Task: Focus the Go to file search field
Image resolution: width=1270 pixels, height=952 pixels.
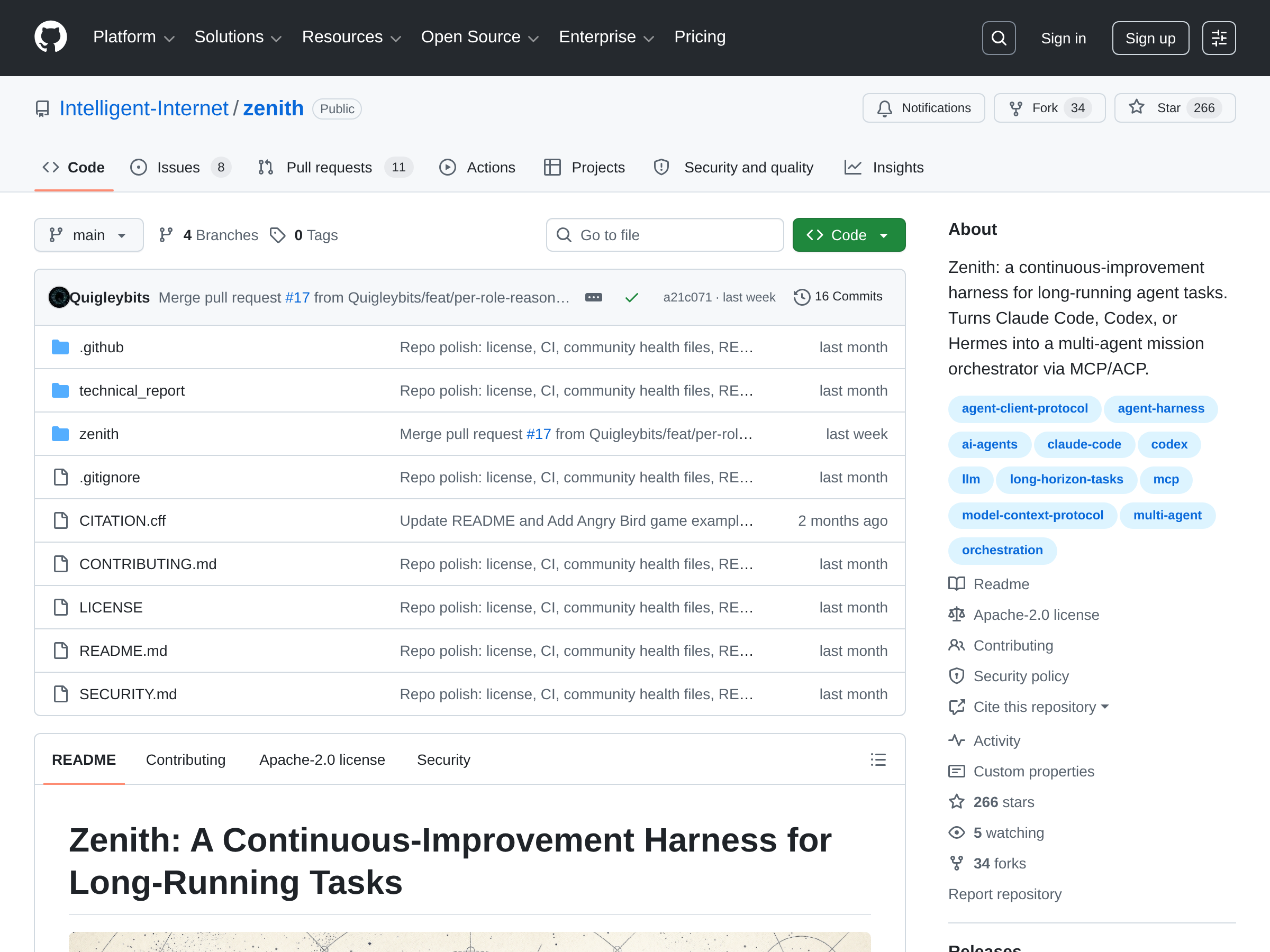Action: pos(665,235)
